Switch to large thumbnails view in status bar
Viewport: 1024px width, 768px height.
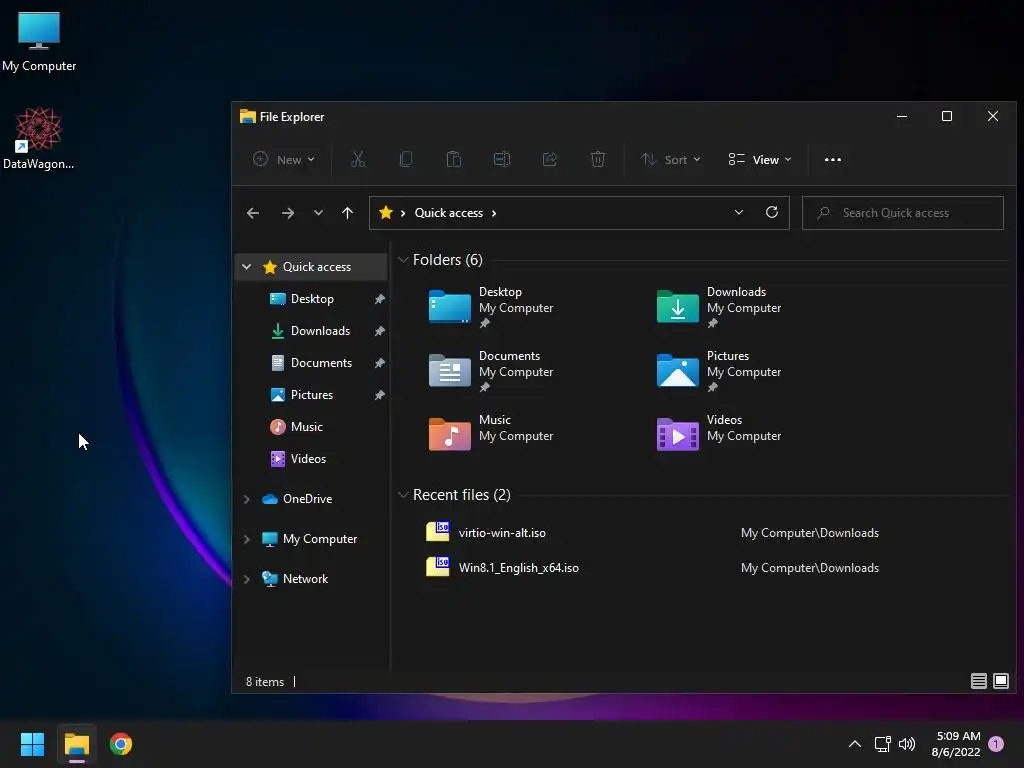(x=1000, y=681)
